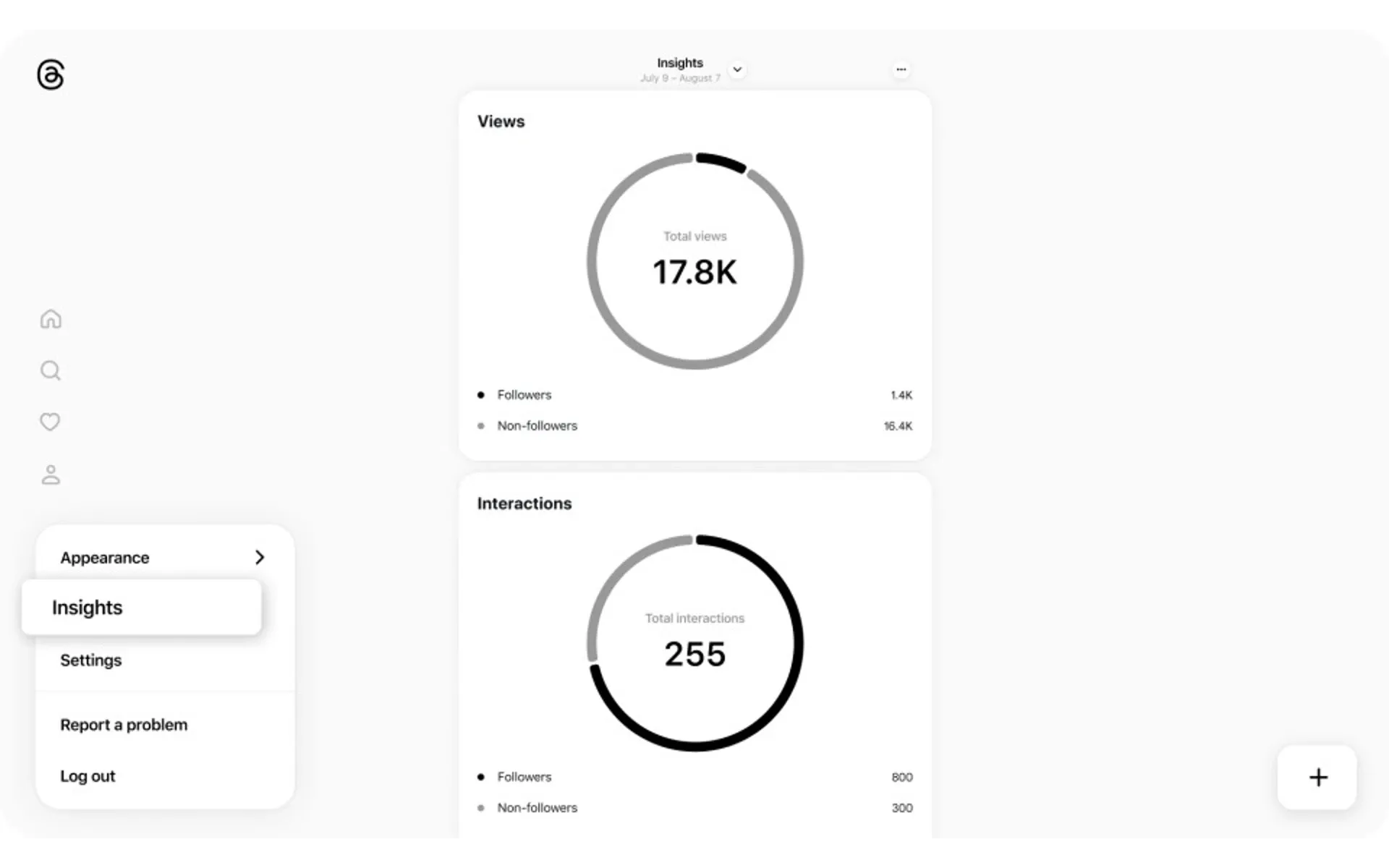
Task: Select the search icon in sidebar
Action: pos(50,370)
